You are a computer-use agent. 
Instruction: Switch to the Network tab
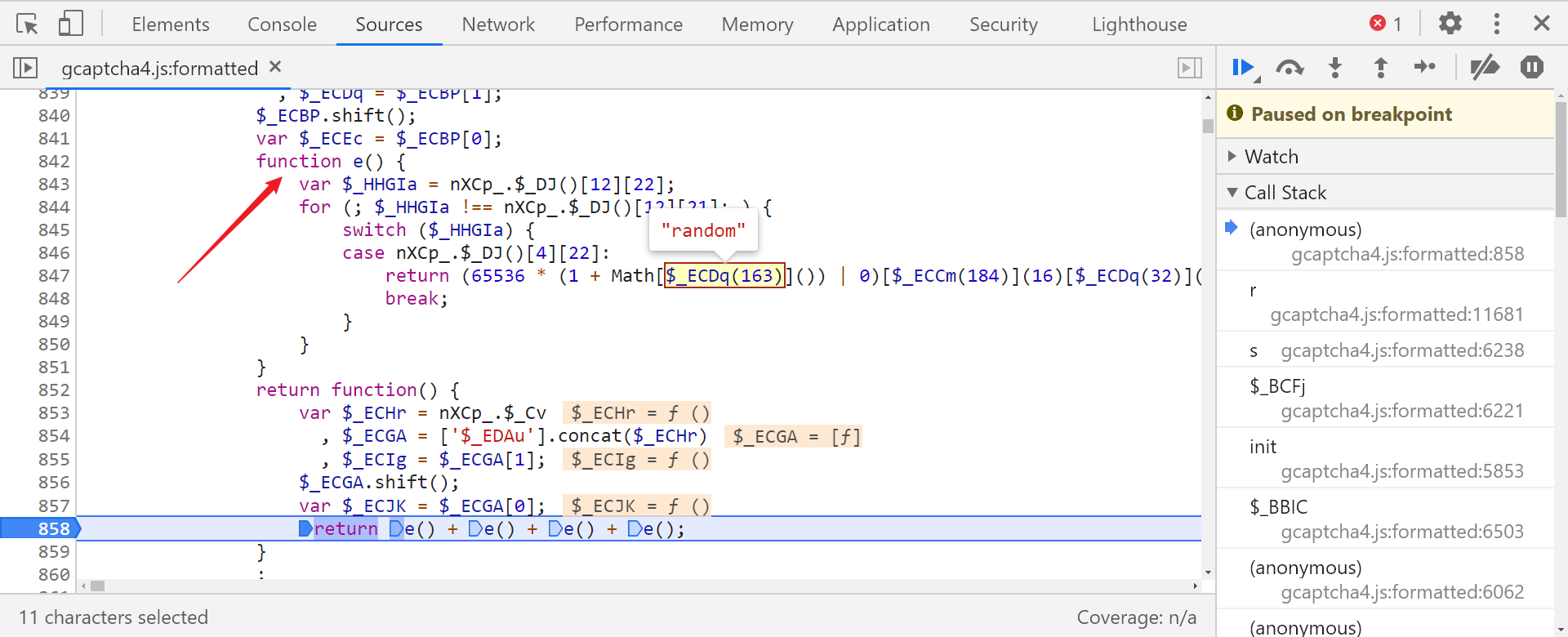[498, 24]
